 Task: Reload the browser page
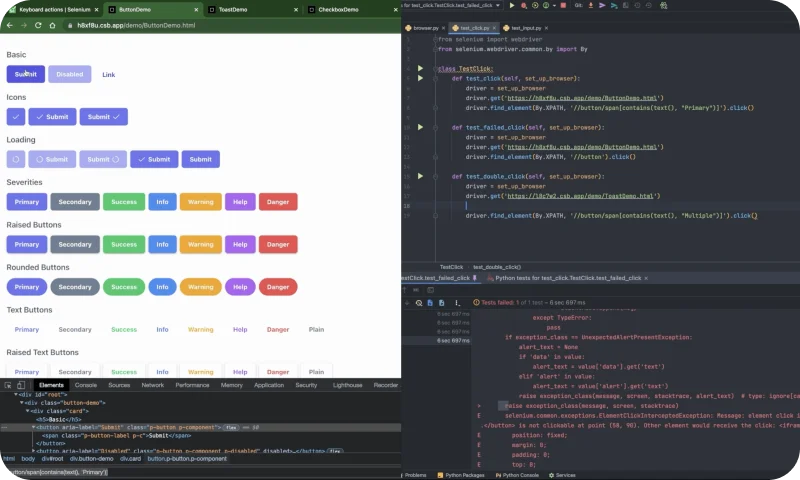click(x=38, y=25)
